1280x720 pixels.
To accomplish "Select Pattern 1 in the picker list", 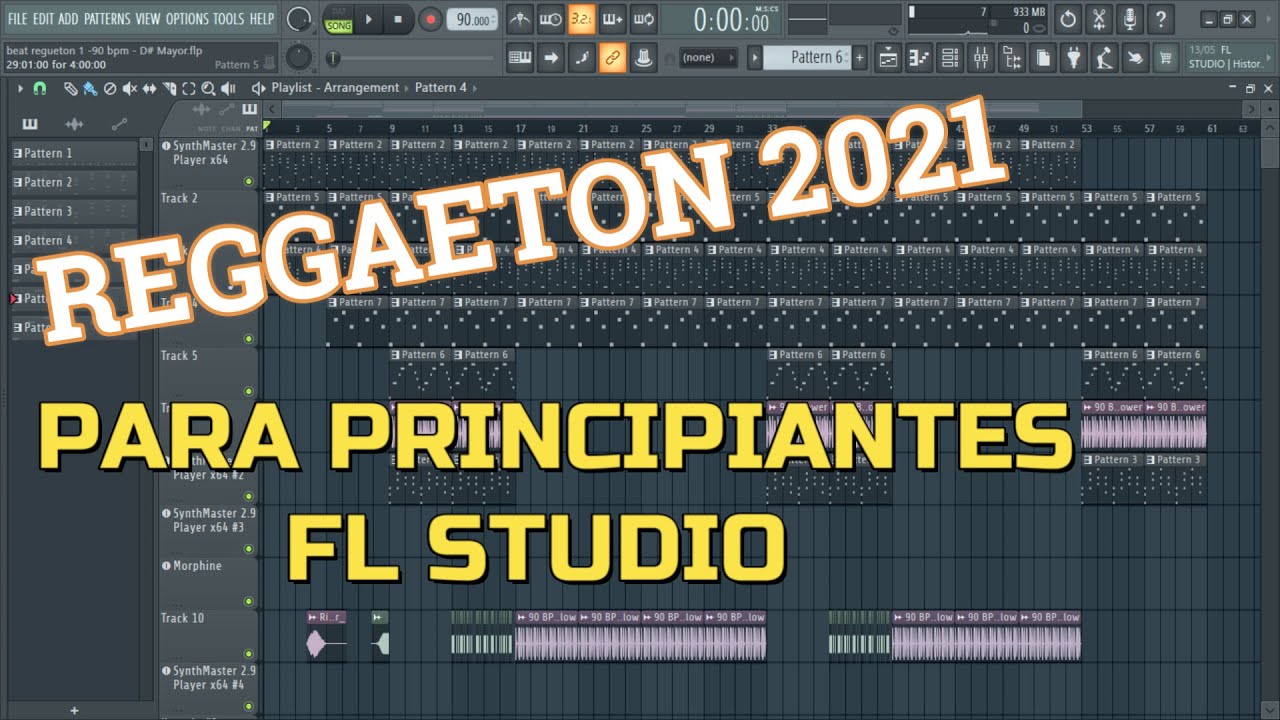I will click(75, 154).
